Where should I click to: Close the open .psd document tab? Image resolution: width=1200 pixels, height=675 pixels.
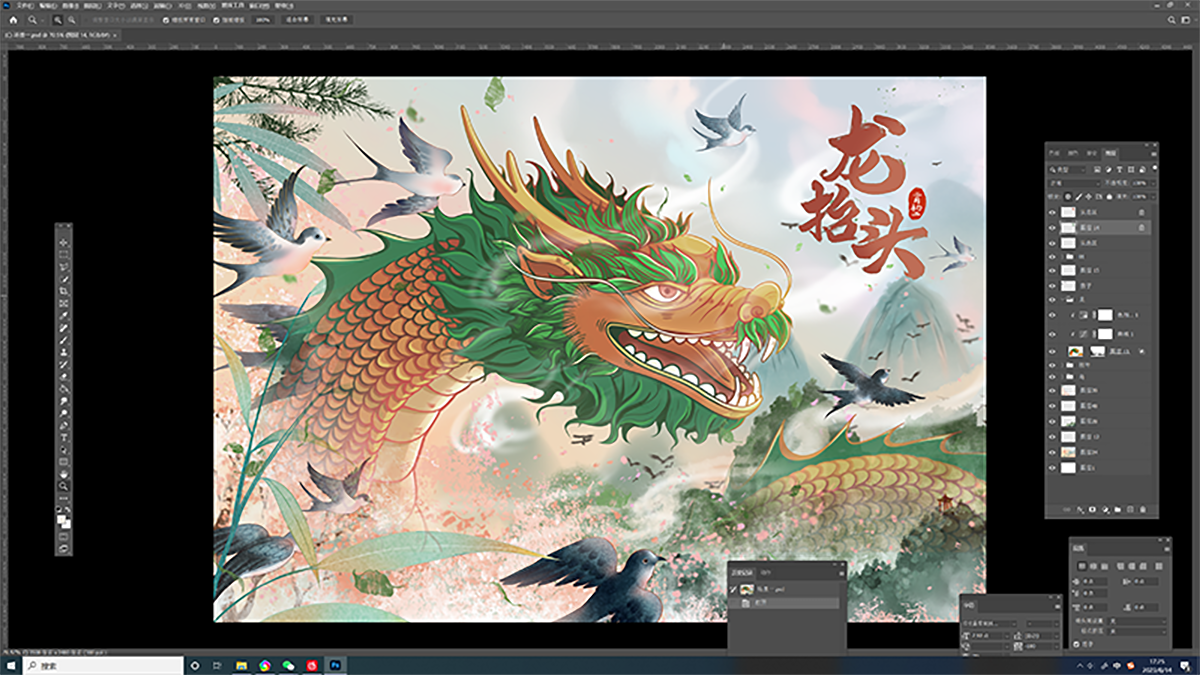tap(115, 35)
